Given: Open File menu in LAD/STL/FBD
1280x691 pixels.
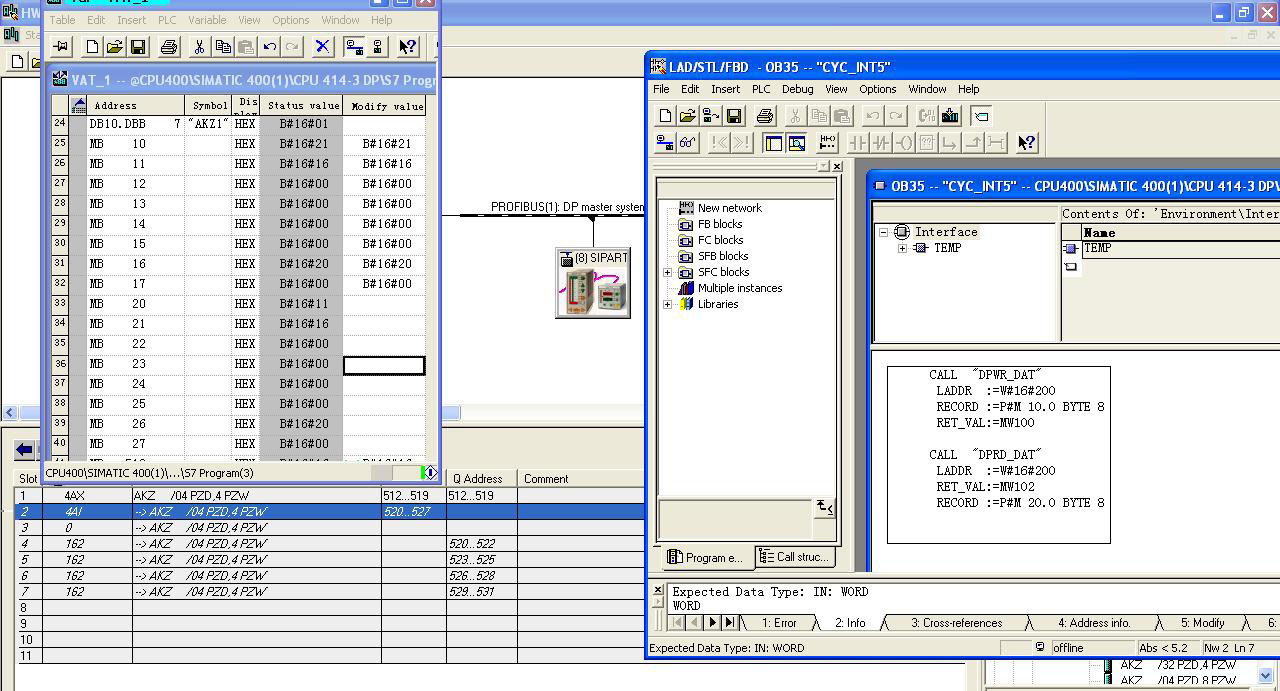Looking at the screenshot, I should 661,89.
